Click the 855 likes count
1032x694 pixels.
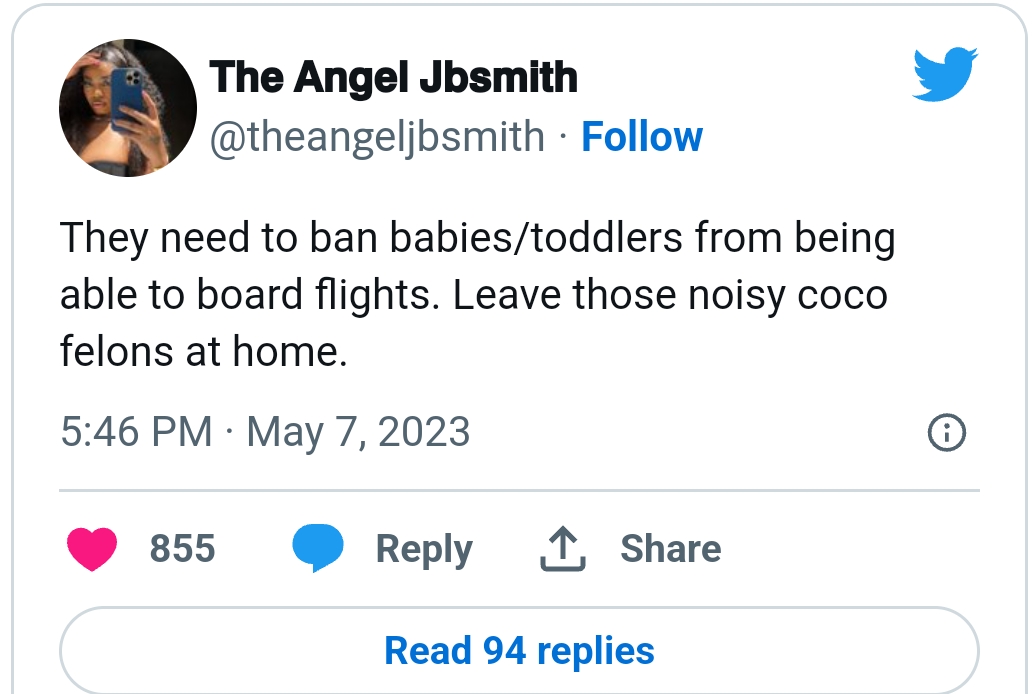pyautogui.click(x=182, y=549)
